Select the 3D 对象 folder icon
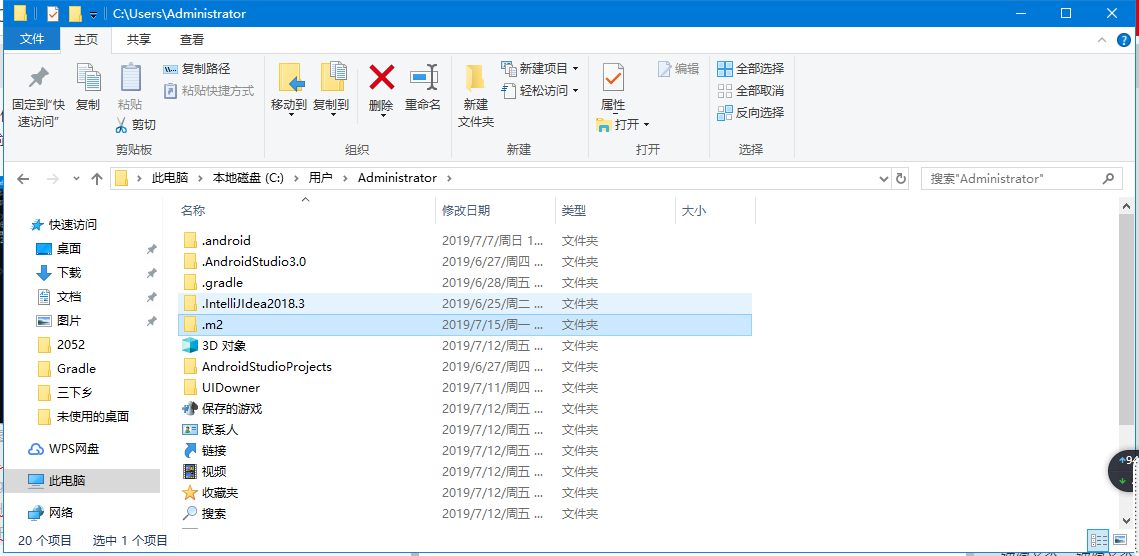 pyautogui.click(x=190, y=346)
